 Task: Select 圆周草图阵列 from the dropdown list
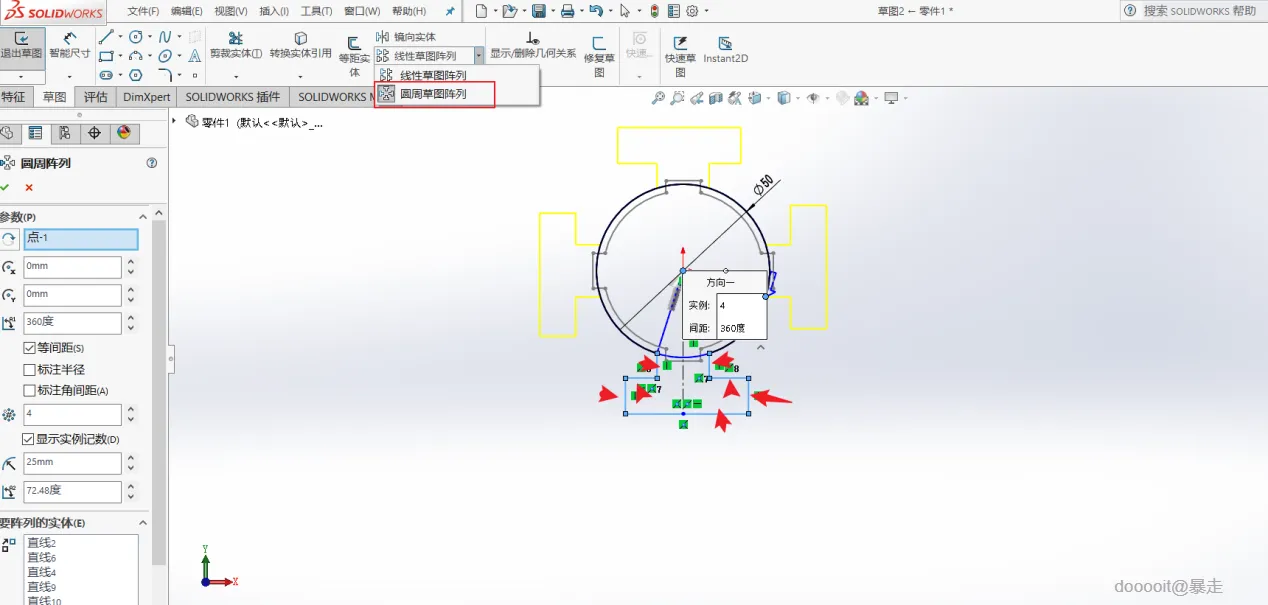(x=434, y=95)
